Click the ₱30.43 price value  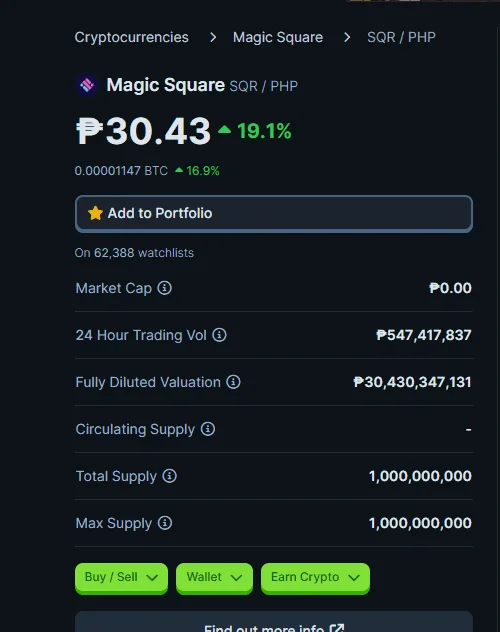click(143, 131)
